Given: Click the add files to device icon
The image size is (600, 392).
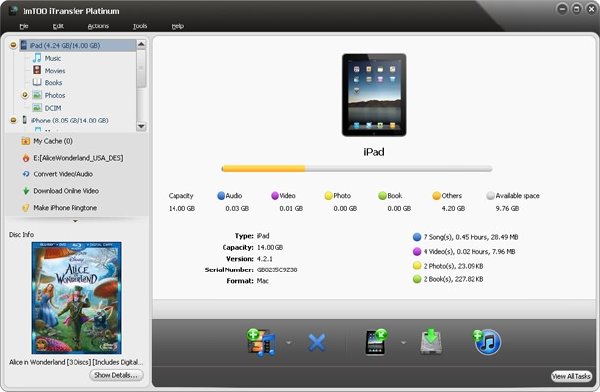Looking at the screenshot, I should (261, 342).
